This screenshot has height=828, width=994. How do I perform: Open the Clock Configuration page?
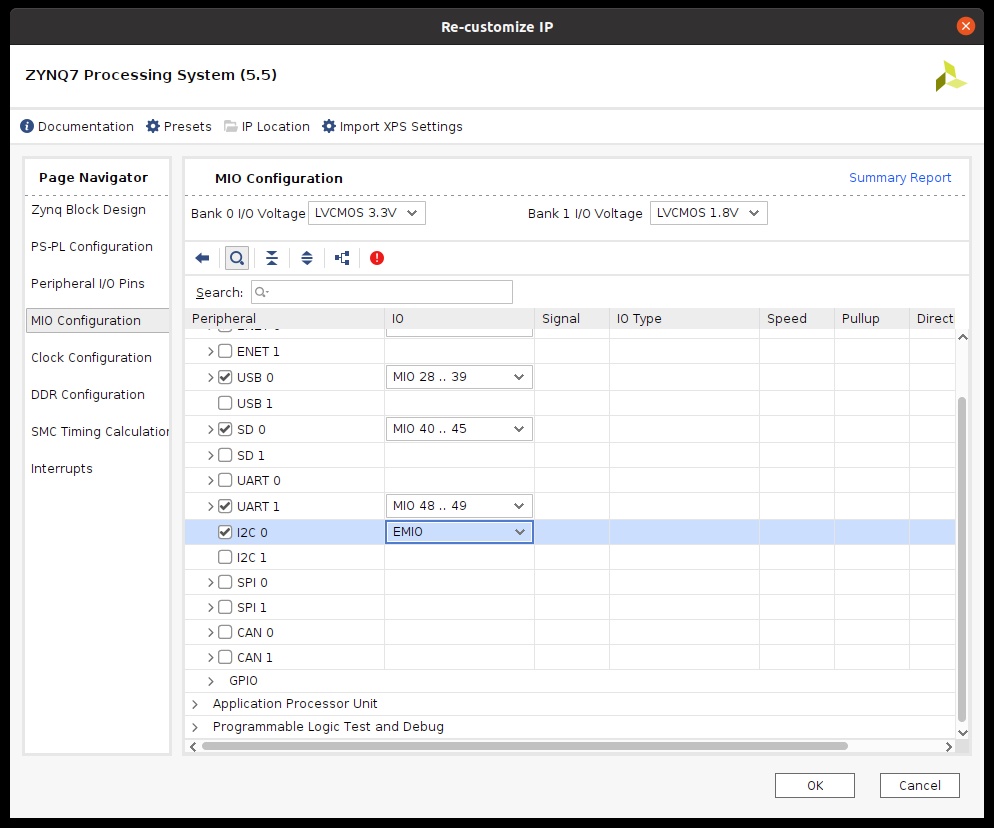(x=91, y=358)
